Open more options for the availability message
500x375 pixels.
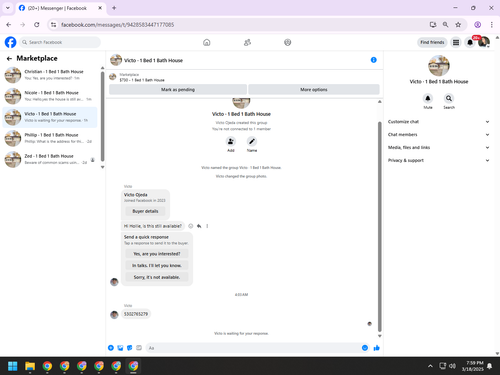pyautogui.click(x=207, y=226)
